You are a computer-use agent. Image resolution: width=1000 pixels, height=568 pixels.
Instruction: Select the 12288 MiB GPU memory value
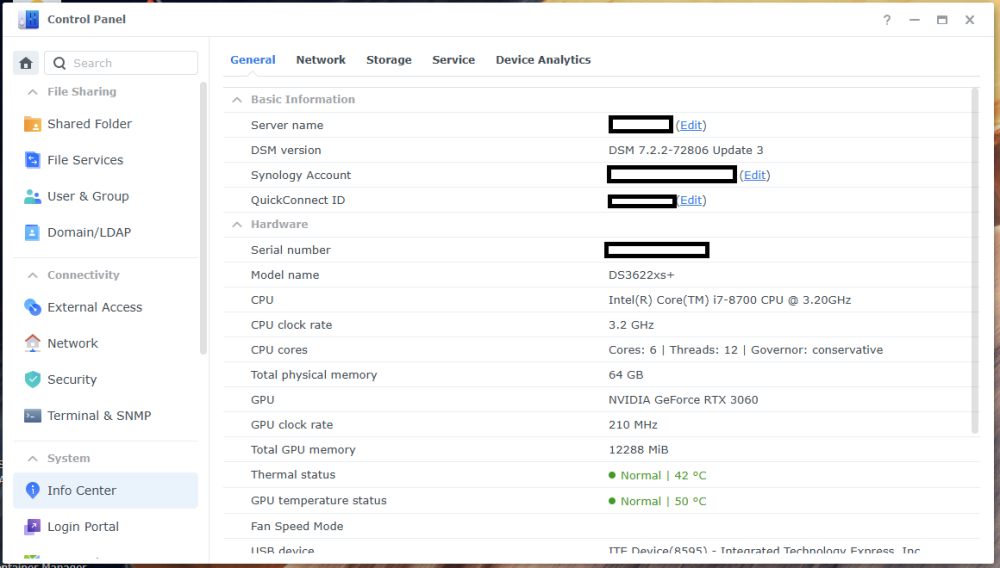click(x=638, y=449)
